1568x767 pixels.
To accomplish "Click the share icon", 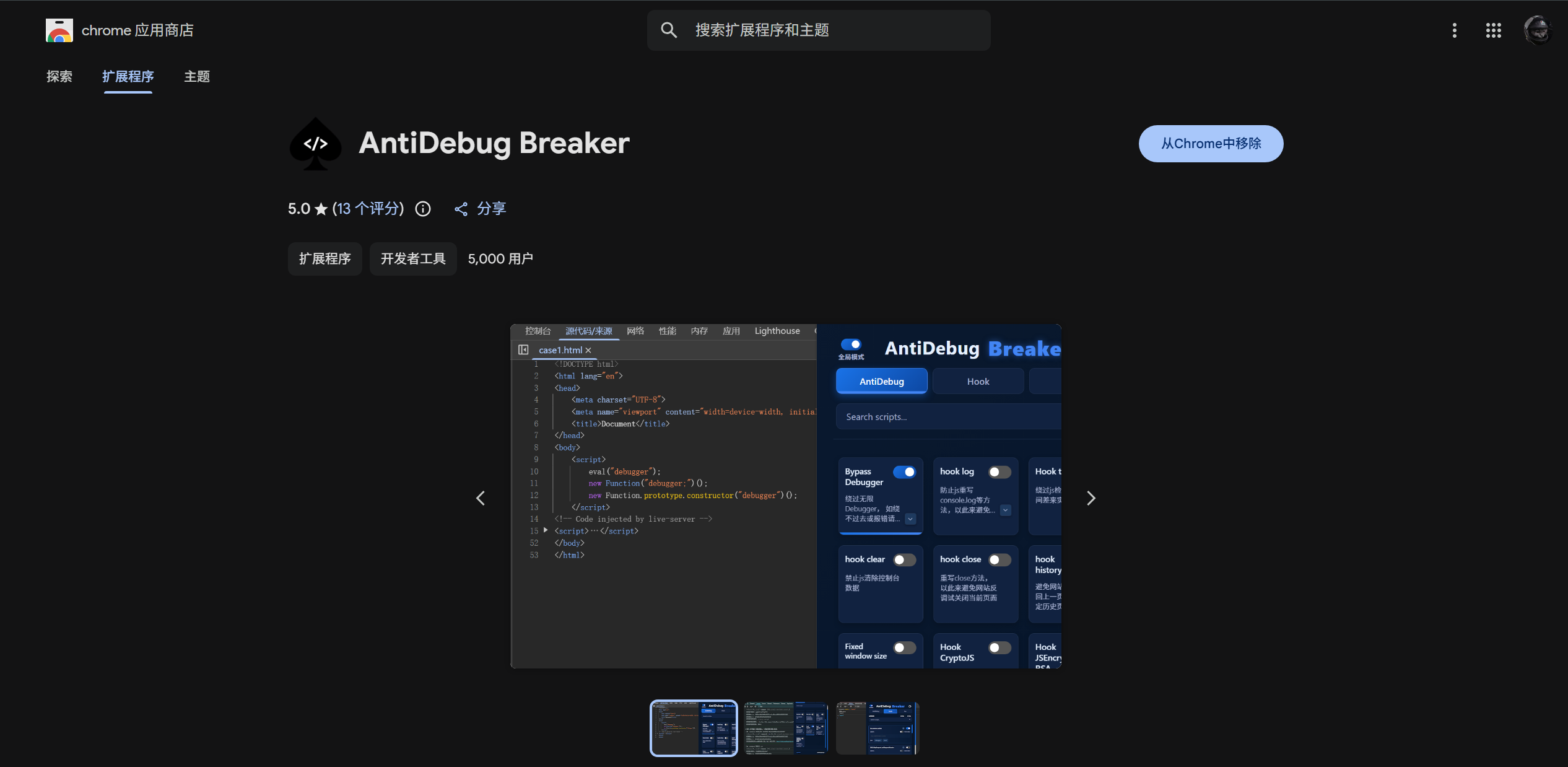I will click(461, 209).
